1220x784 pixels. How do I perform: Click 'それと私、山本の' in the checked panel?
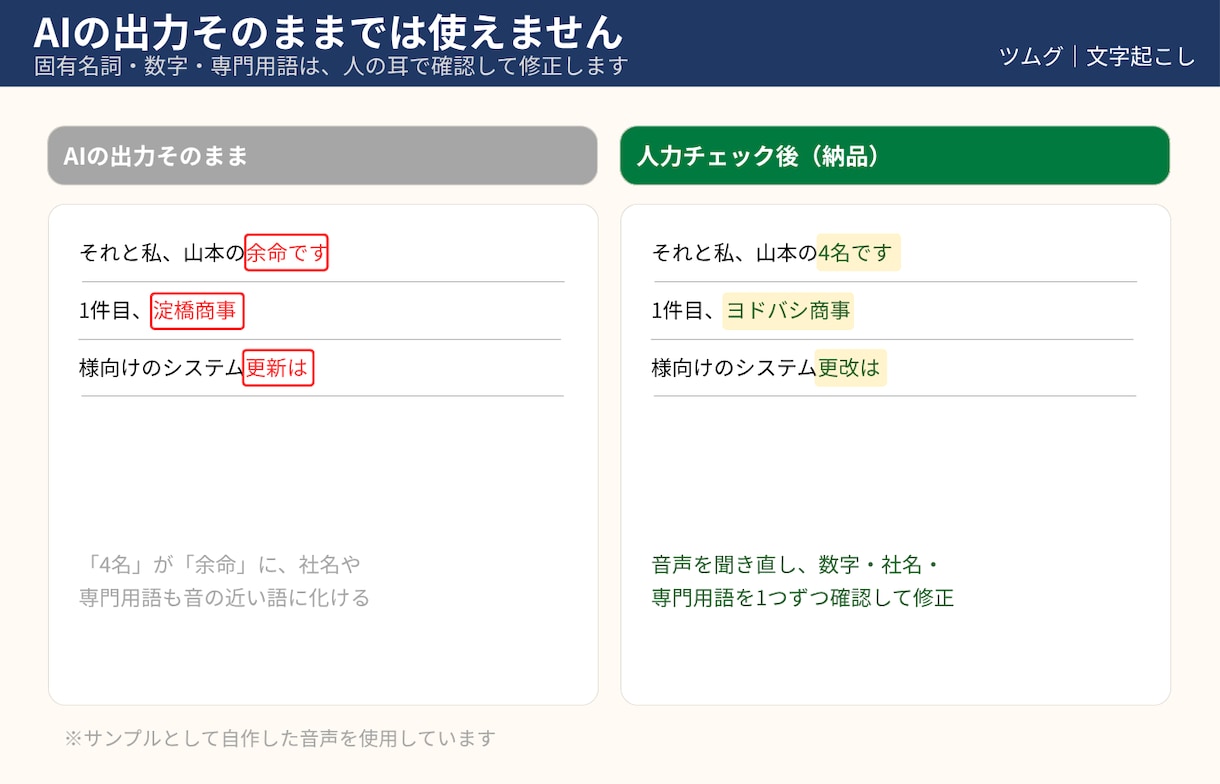pos(734,253)
